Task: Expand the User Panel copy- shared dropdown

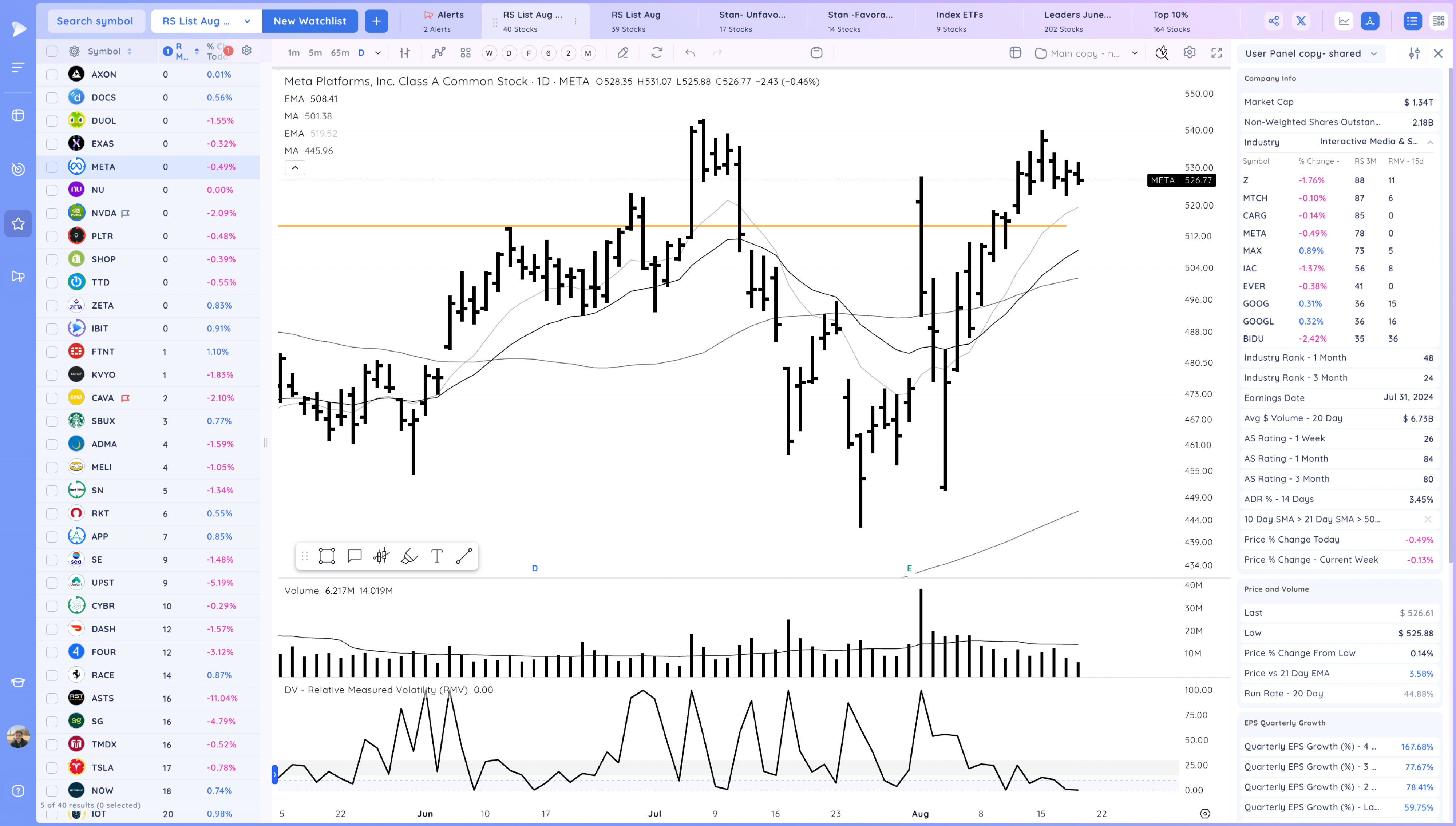Action: click(1374, 53)
